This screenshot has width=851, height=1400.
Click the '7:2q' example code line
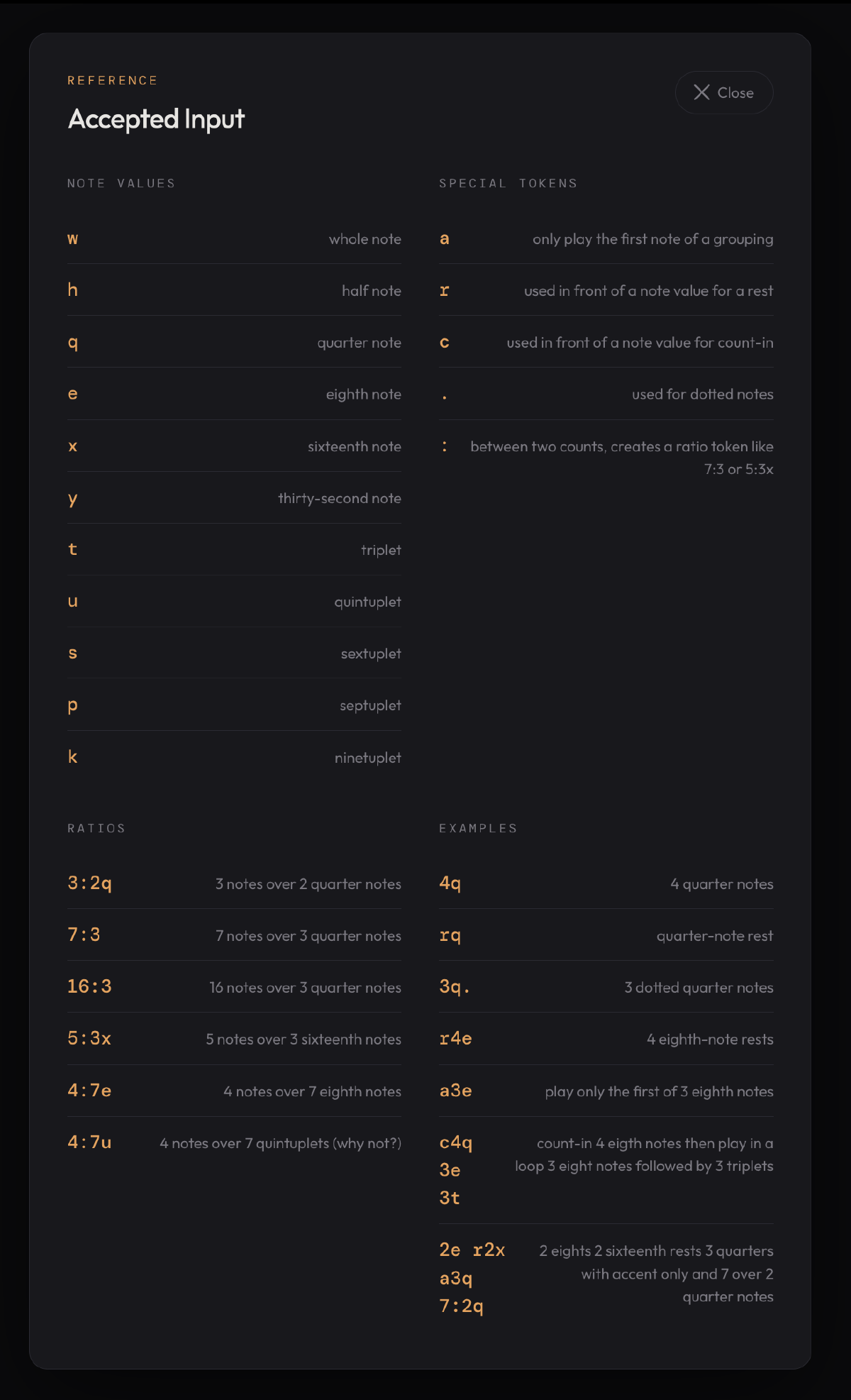[462, 1306]
